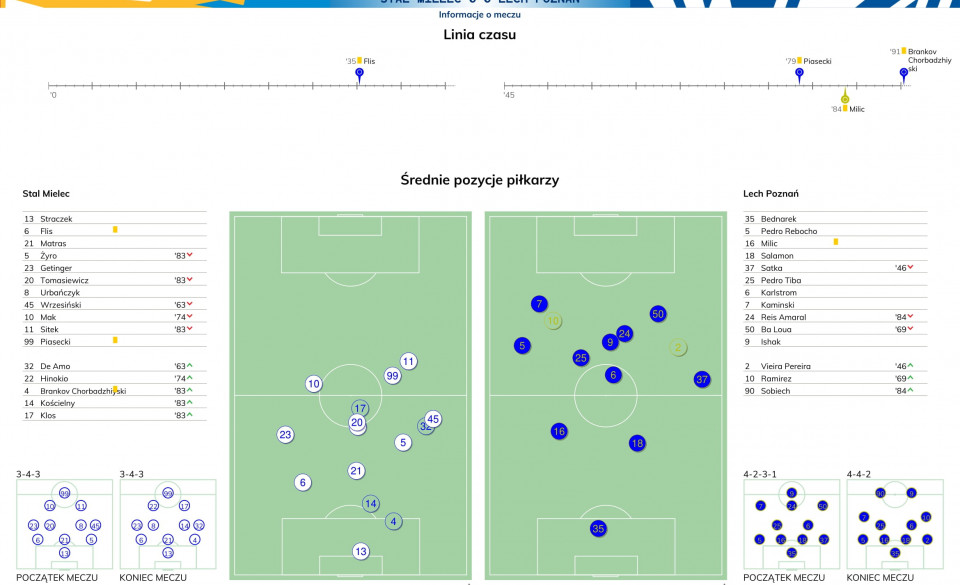Image resolution: width=960 pixels, height=585 pixels.
Task: Open Informacje o meczu link
Action: pyautogui.click(x=479, y=15)
